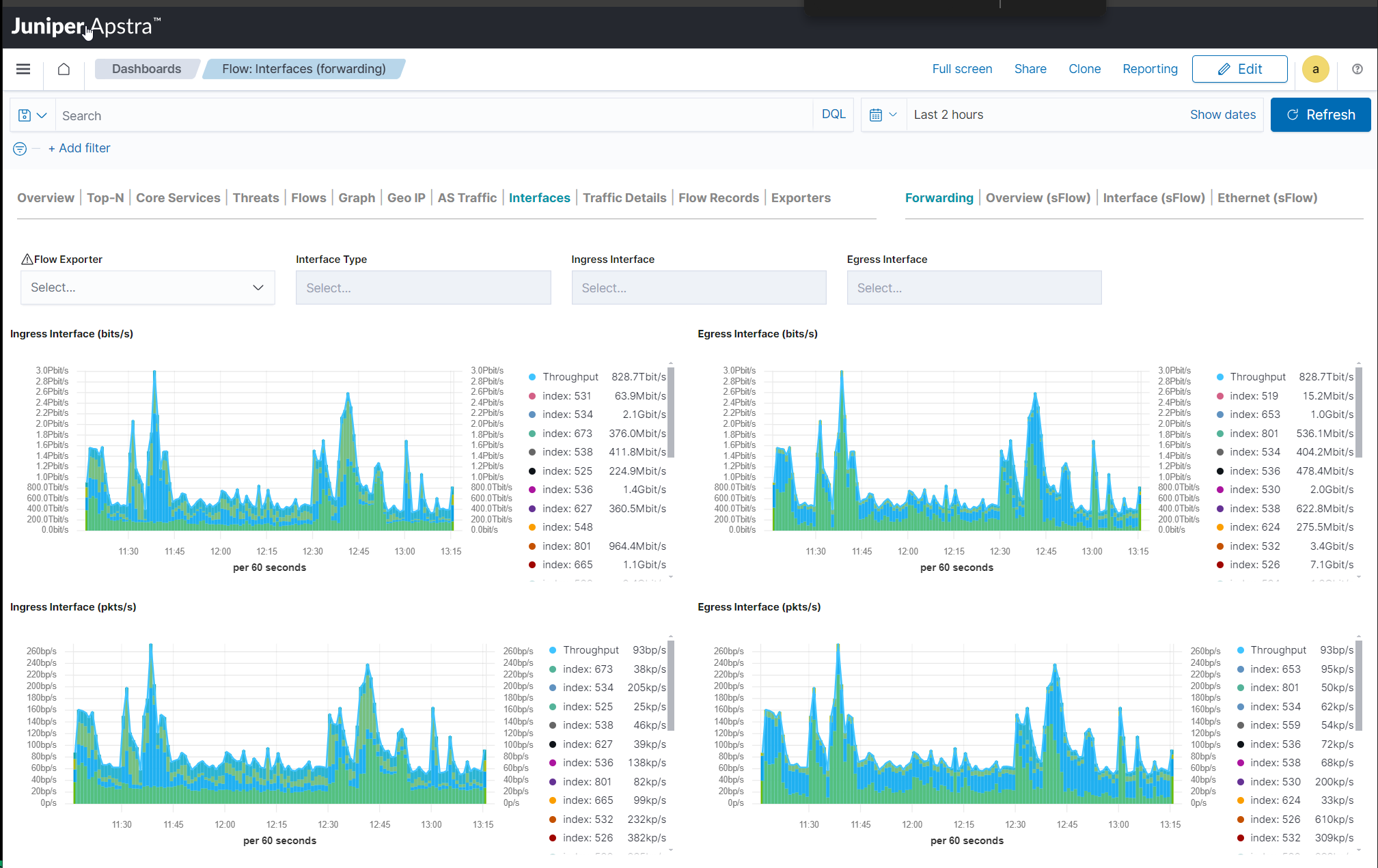Open the Interface Type dropdown
This screenshot has width=1378, height=868.
click(x=423, y=288)
